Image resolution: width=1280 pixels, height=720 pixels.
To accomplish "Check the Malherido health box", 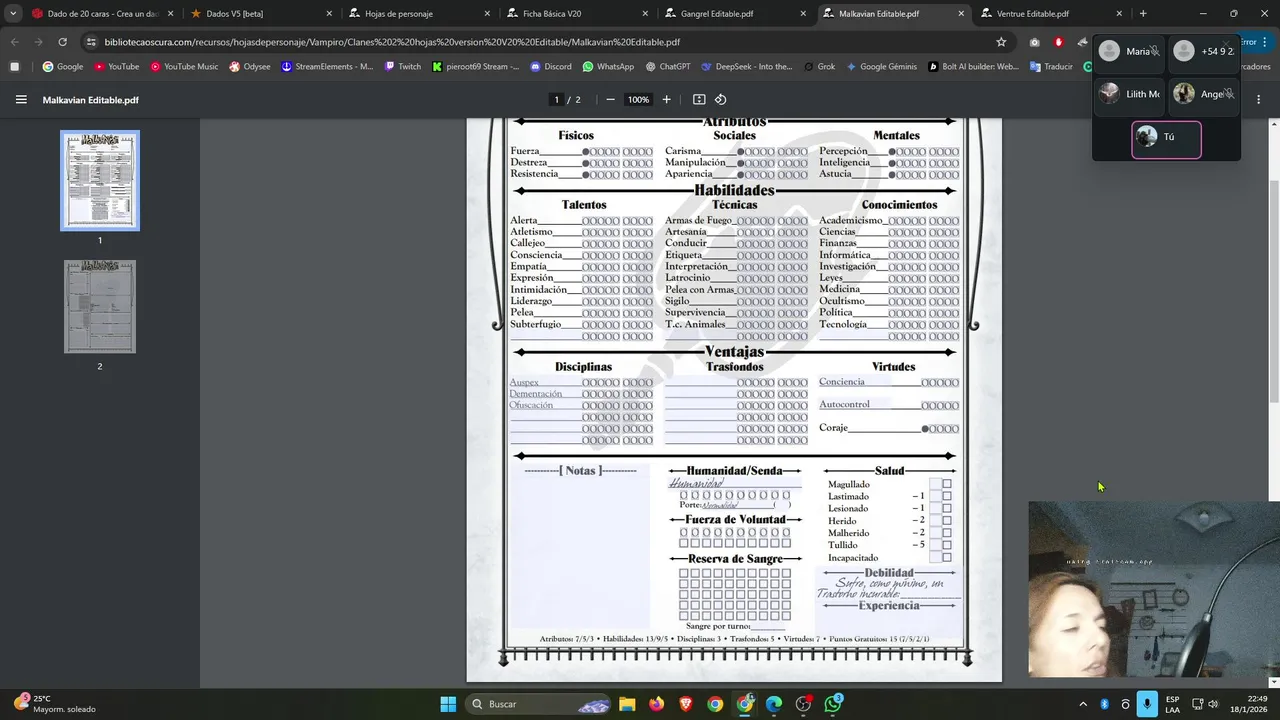I will click(946, 533).
